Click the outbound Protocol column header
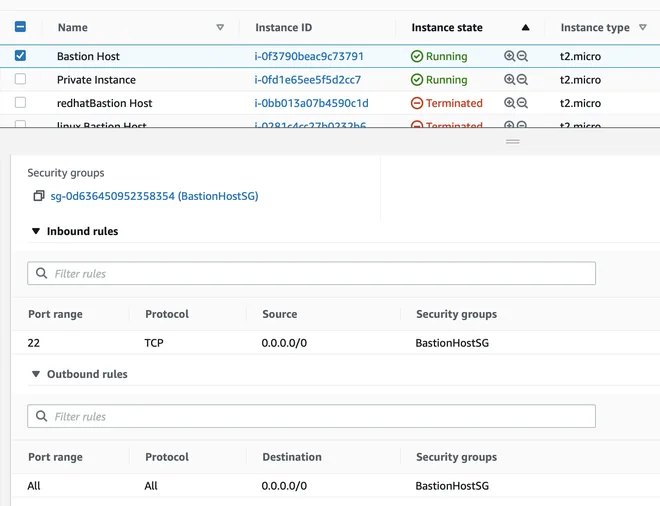660x506 pixels. (167, 457)
